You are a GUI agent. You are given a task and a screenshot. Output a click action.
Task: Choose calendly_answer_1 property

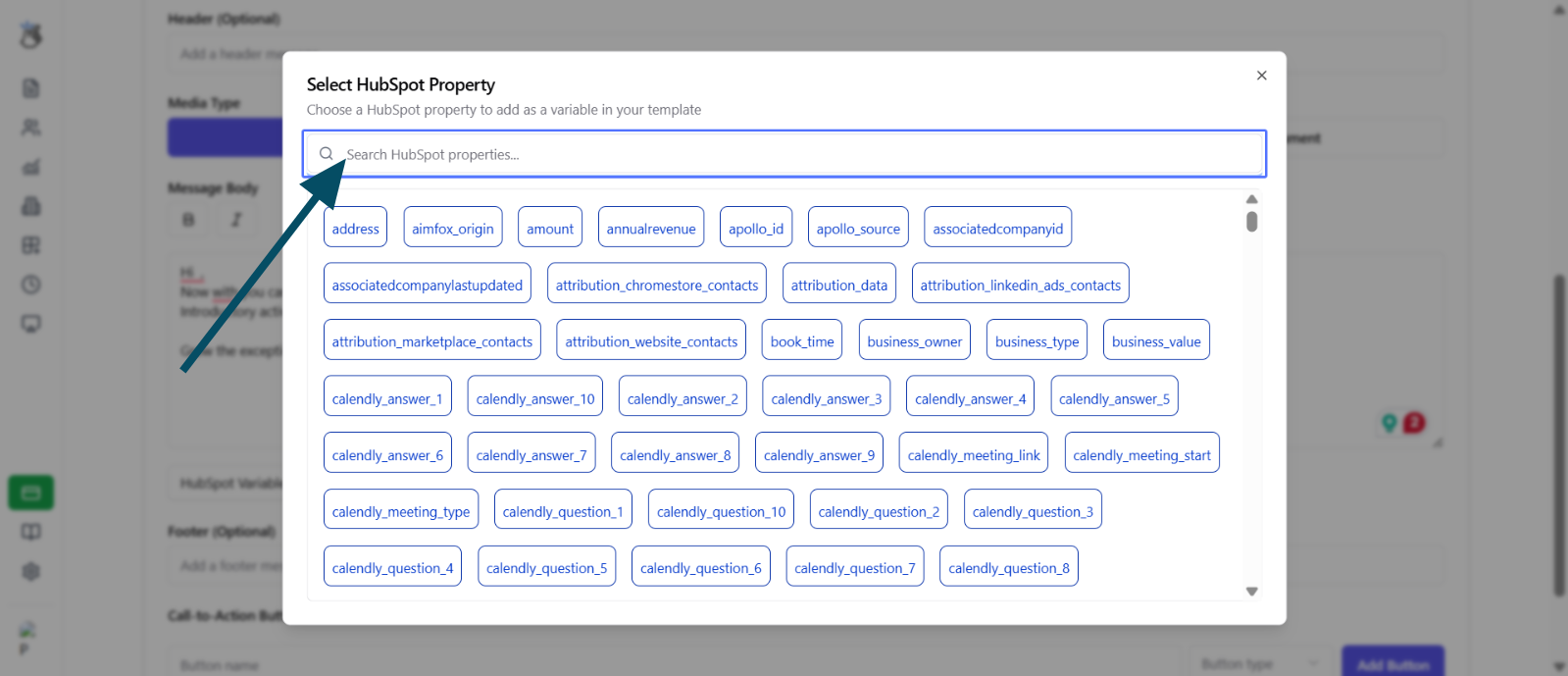point(387,397)
